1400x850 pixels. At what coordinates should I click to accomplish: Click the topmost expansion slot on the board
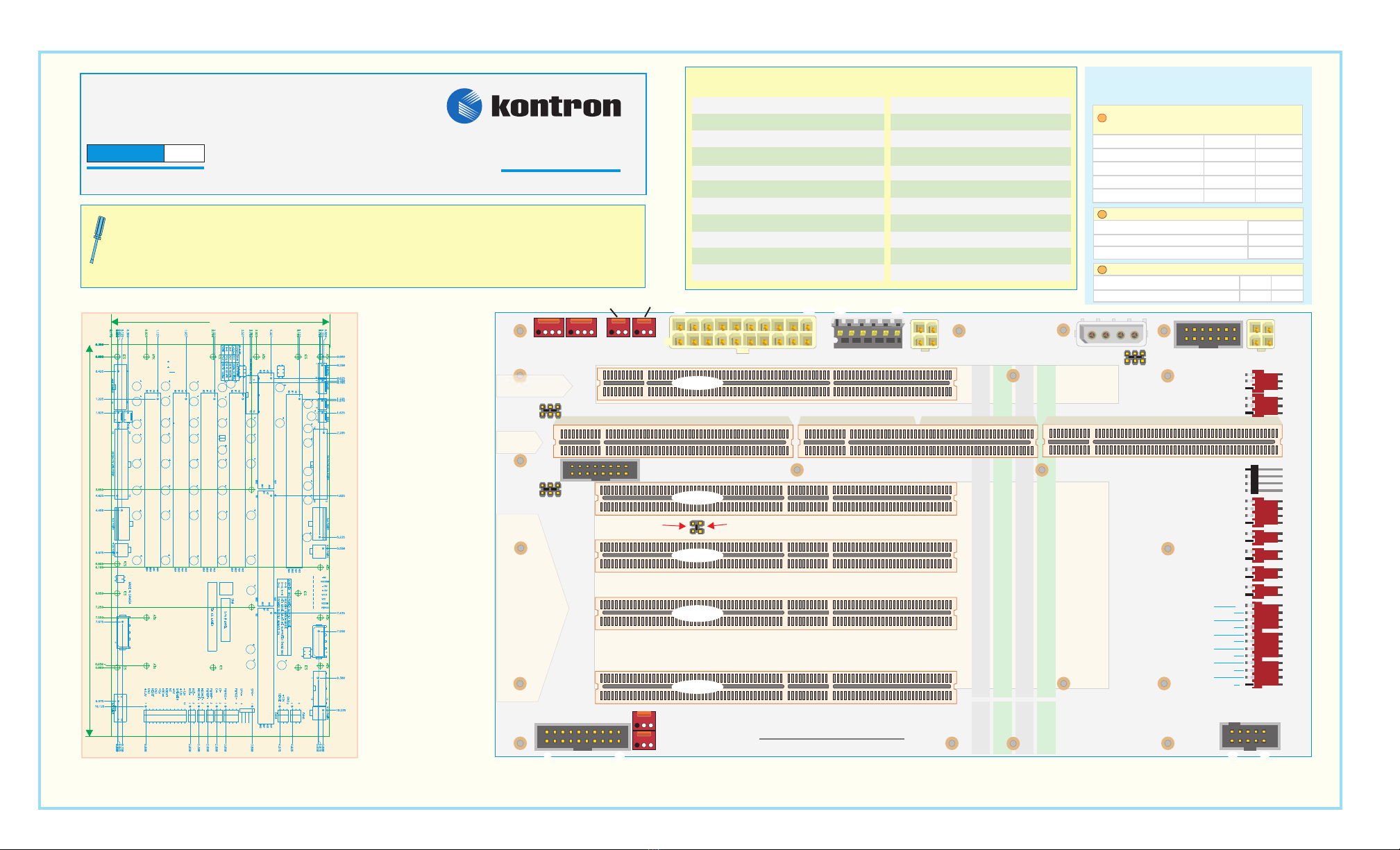point(777,384)
